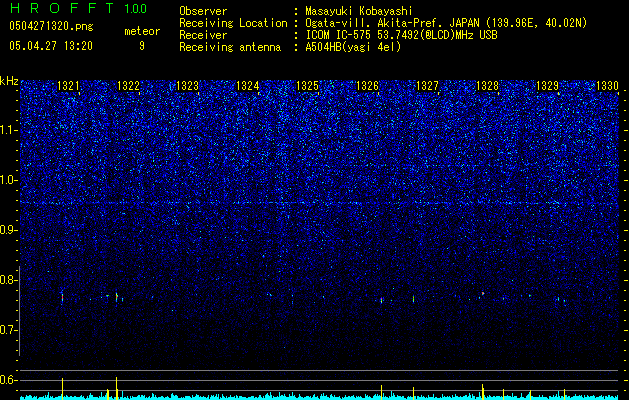This screenshot has width=629, height=400.
Task: Select the A504HB(yagi 4el) antenna text
Action: 353,47
